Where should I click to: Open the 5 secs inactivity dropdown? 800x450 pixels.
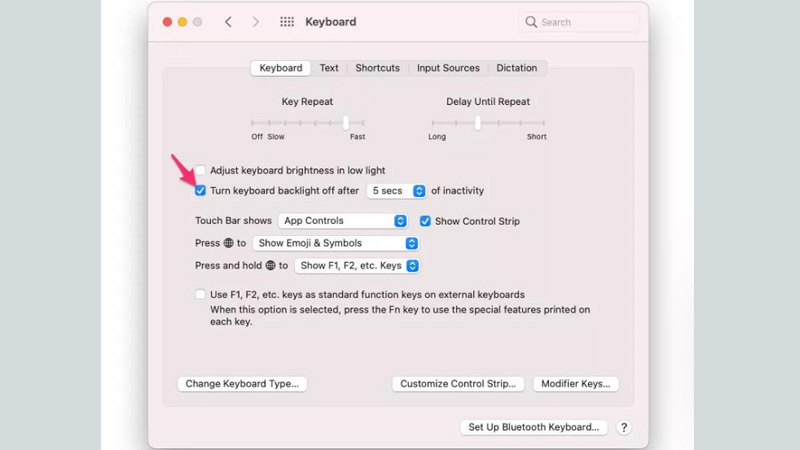pos(396,190)
